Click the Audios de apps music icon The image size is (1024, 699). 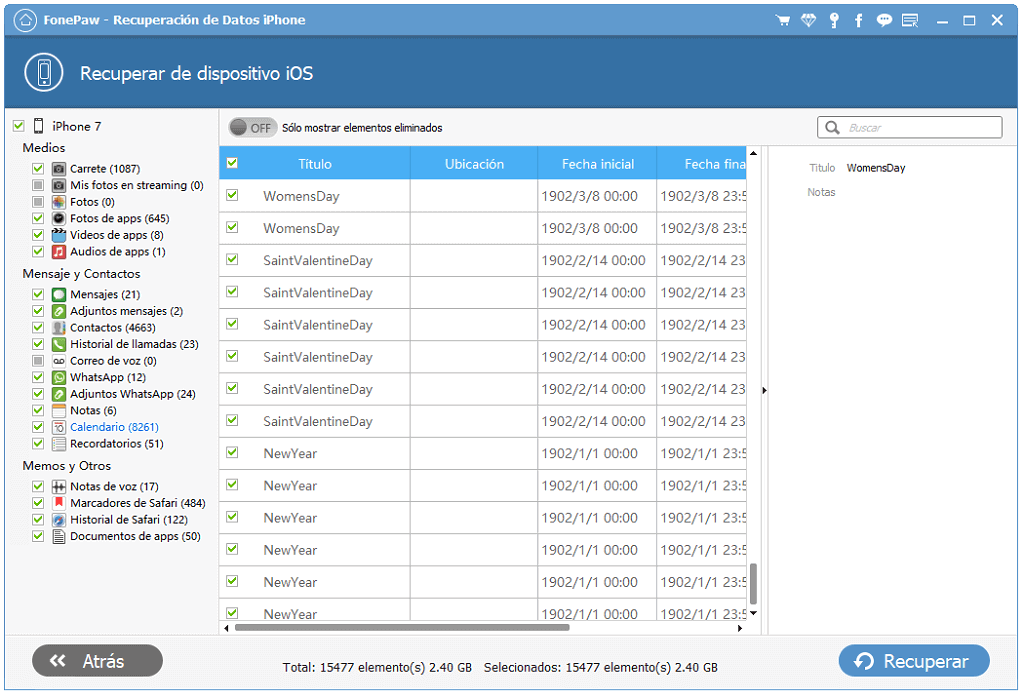pos(59,252)
